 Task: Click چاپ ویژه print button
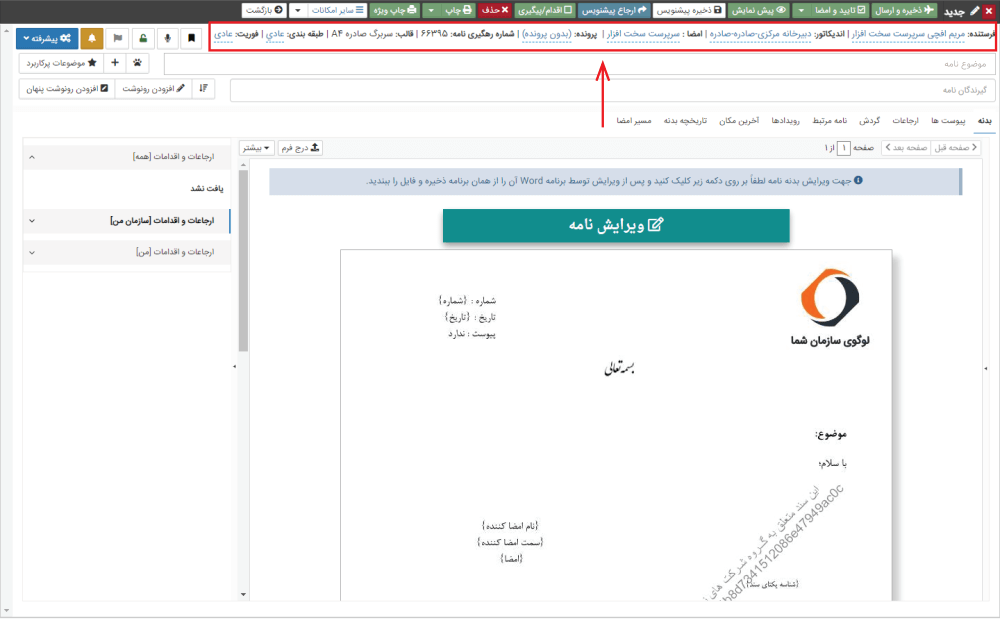coord(395,10)
